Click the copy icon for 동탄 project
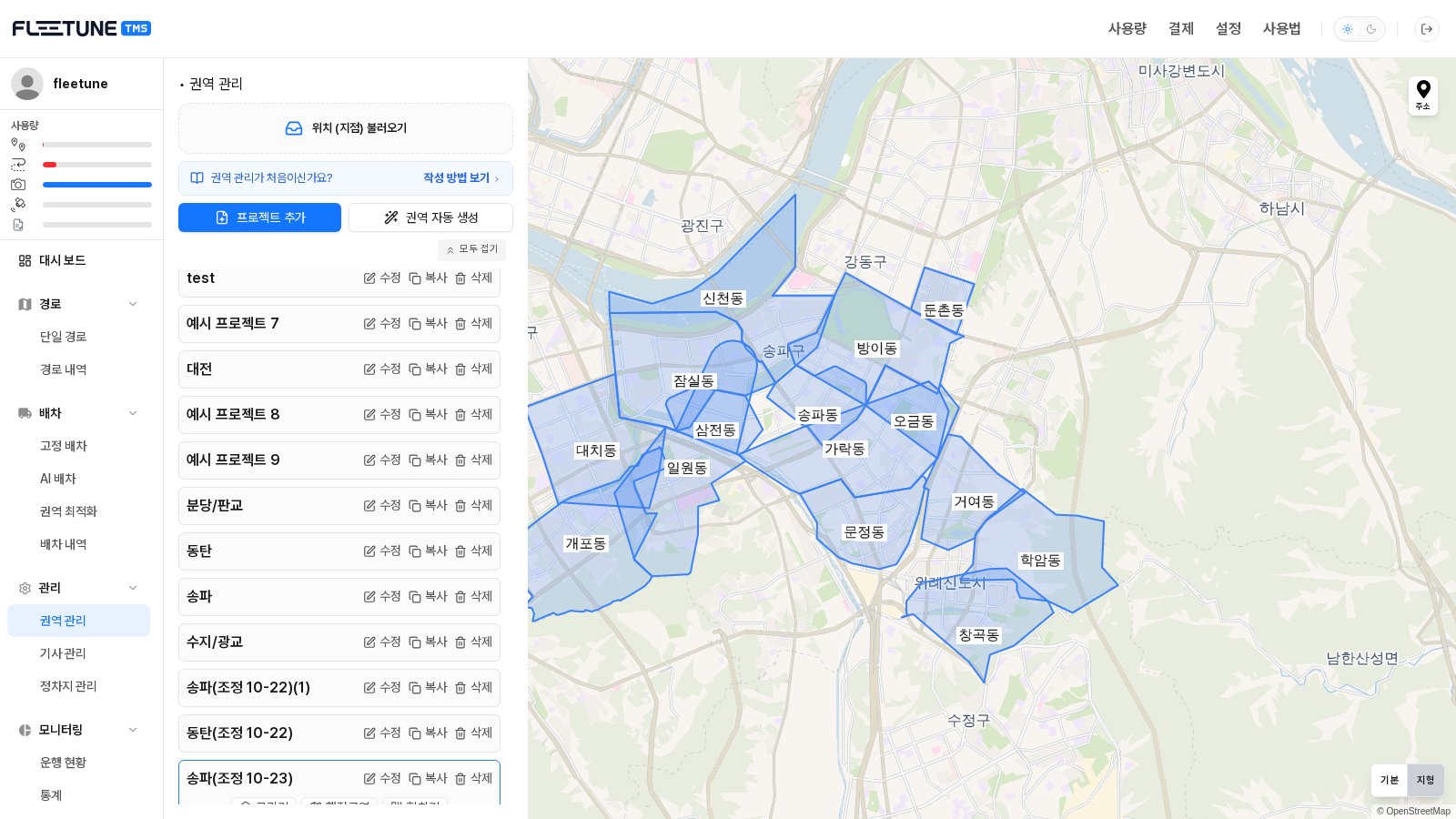Screen dimensions: 1456x819 point(415,551)
